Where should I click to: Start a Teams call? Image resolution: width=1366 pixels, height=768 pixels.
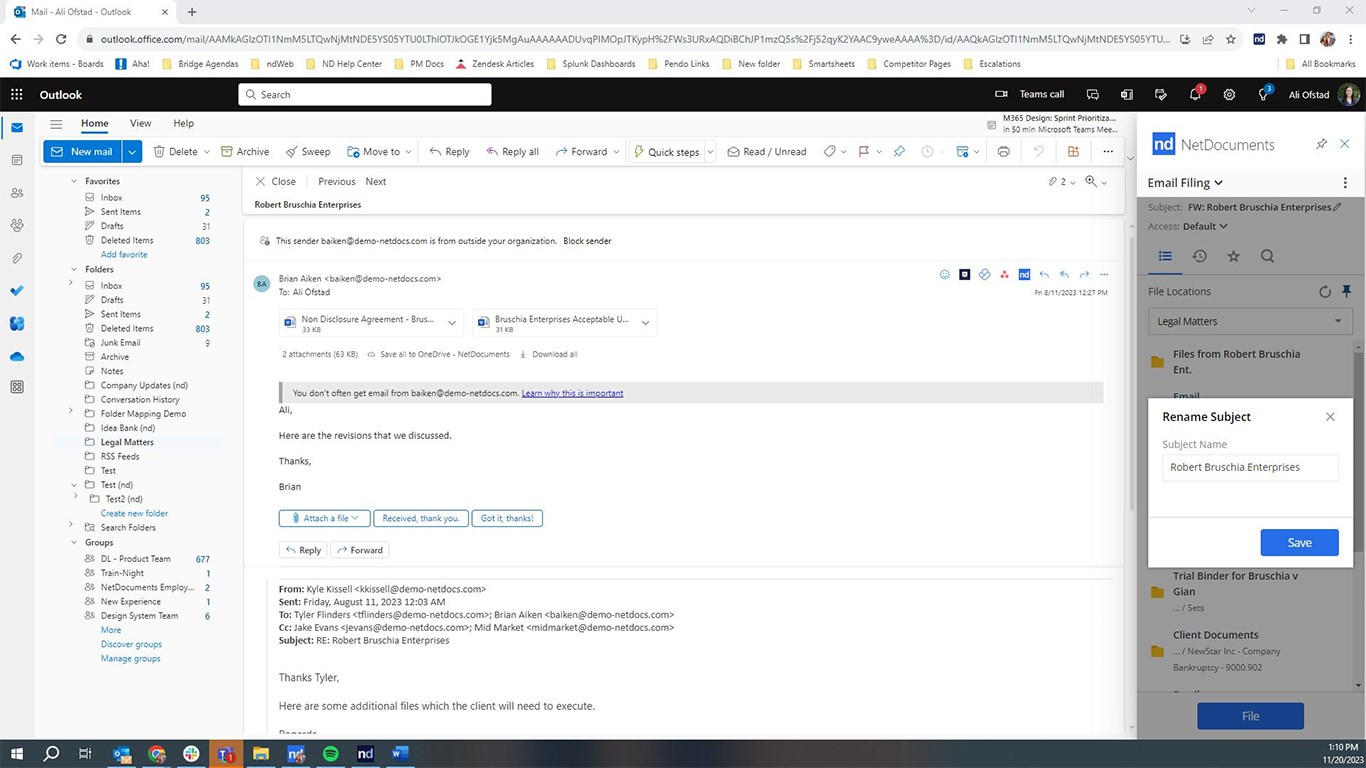(1031, 94)
